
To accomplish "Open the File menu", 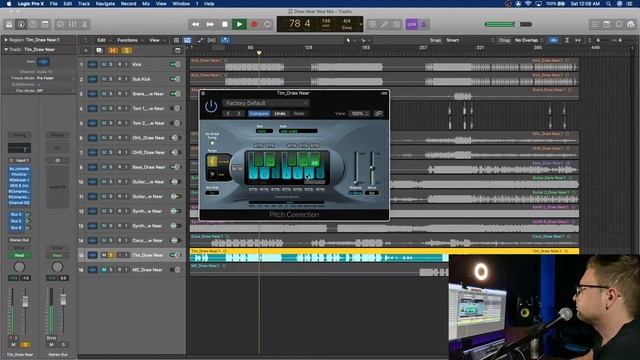I will 53,4.
